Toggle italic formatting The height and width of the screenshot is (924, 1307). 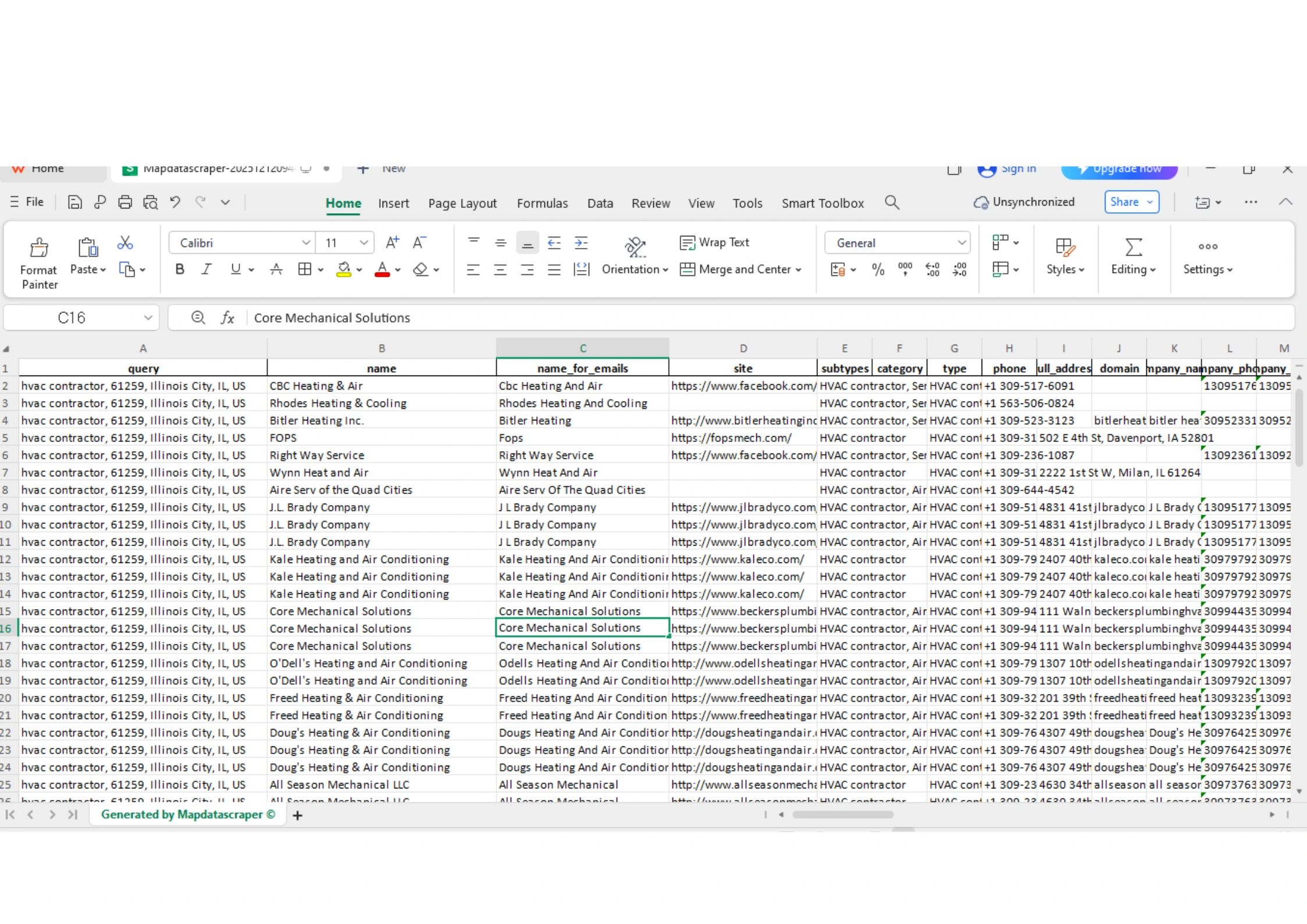(x=207, y=269)
